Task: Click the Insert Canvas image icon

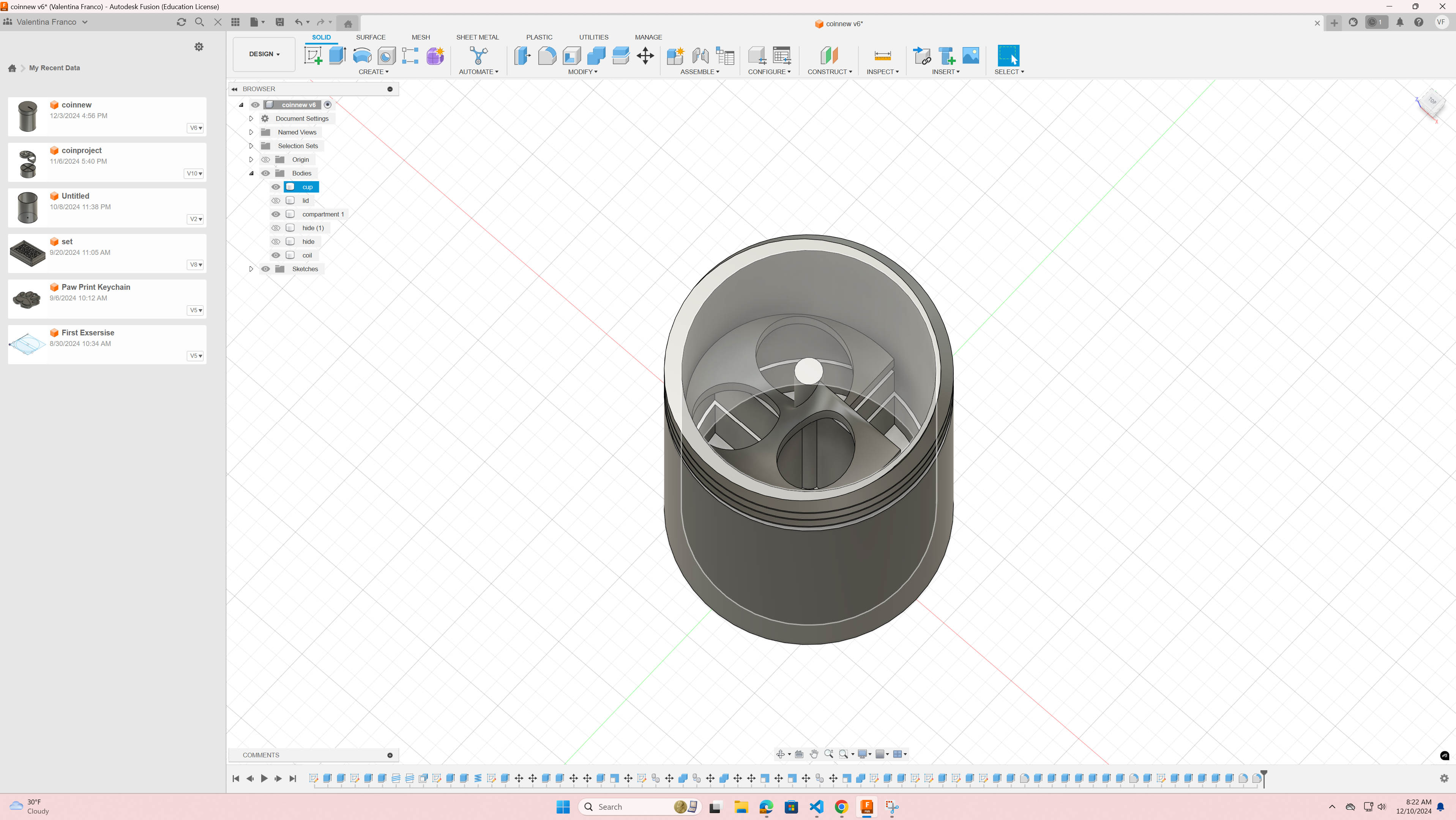Action: coord(970,55)
